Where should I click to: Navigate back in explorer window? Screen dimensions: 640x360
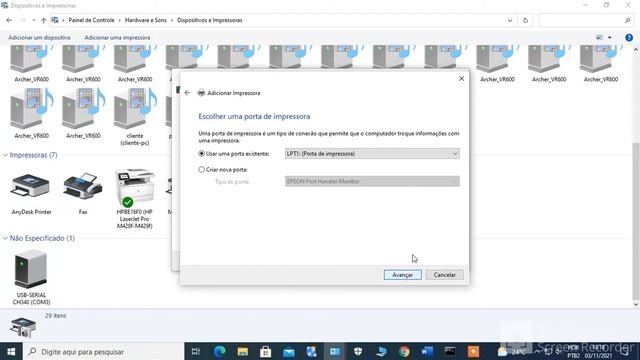(9, 20)
